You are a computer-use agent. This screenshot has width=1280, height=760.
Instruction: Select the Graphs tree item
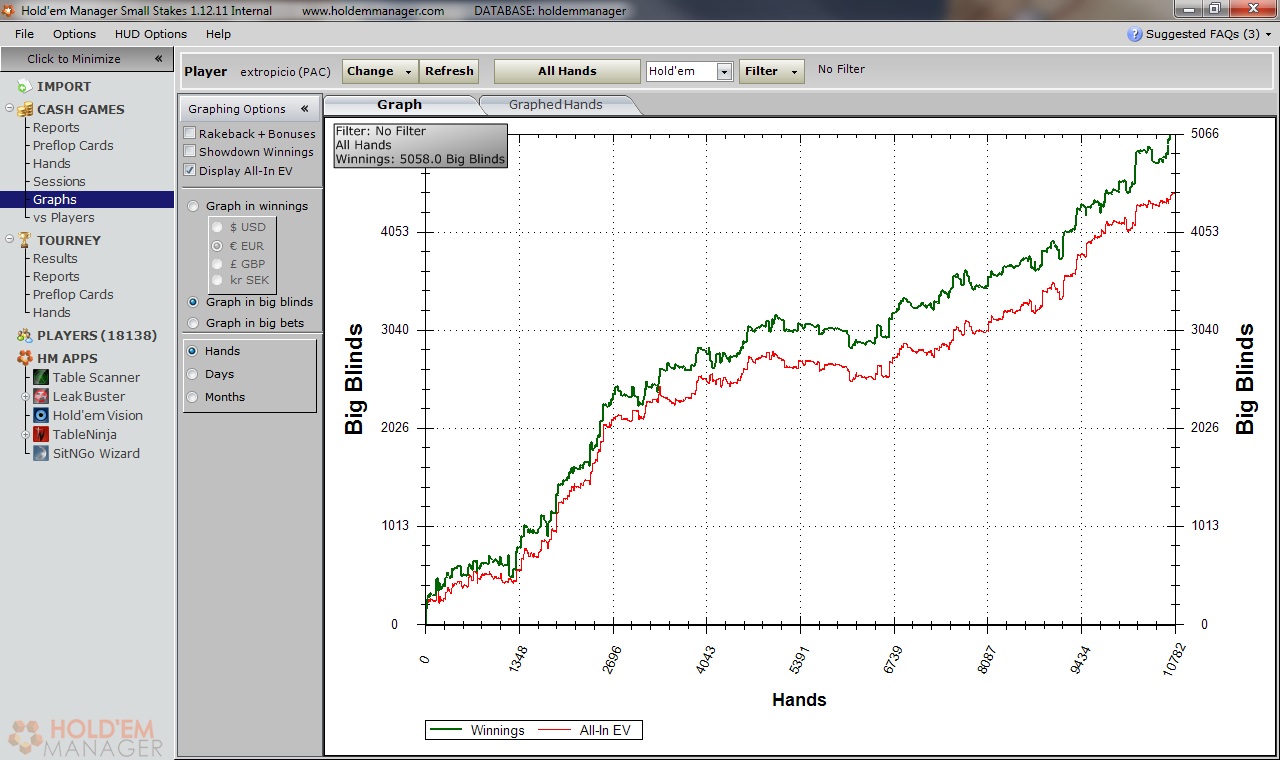55,199
